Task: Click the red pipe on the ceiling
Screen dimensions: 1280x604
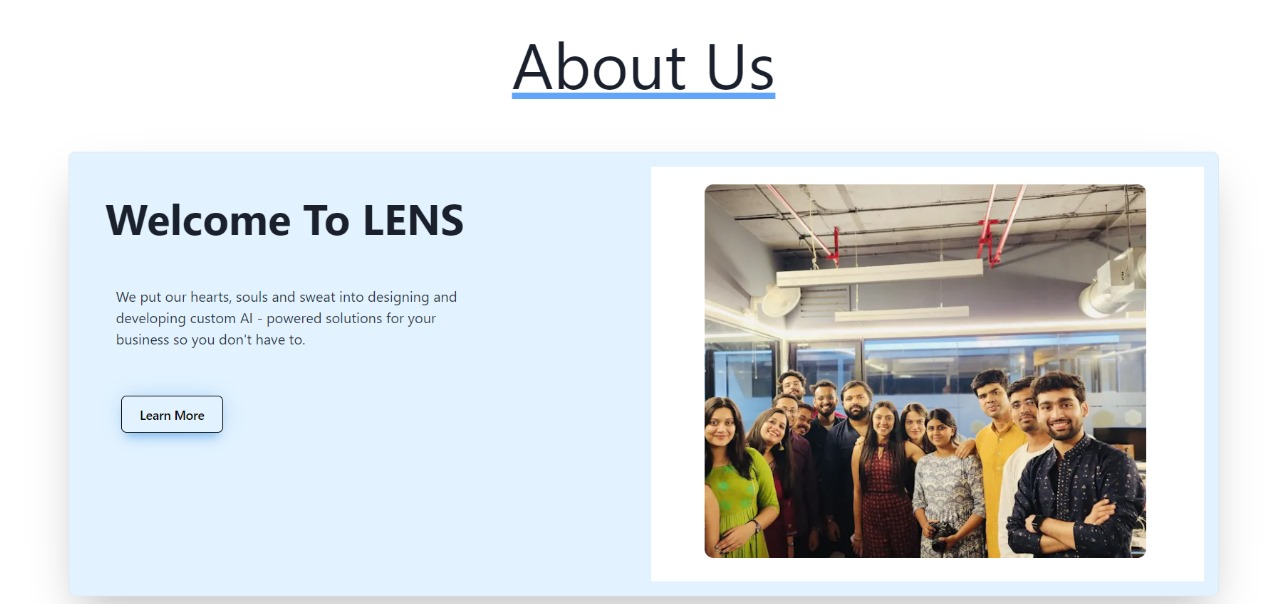Action: [x=1001, y=222]
